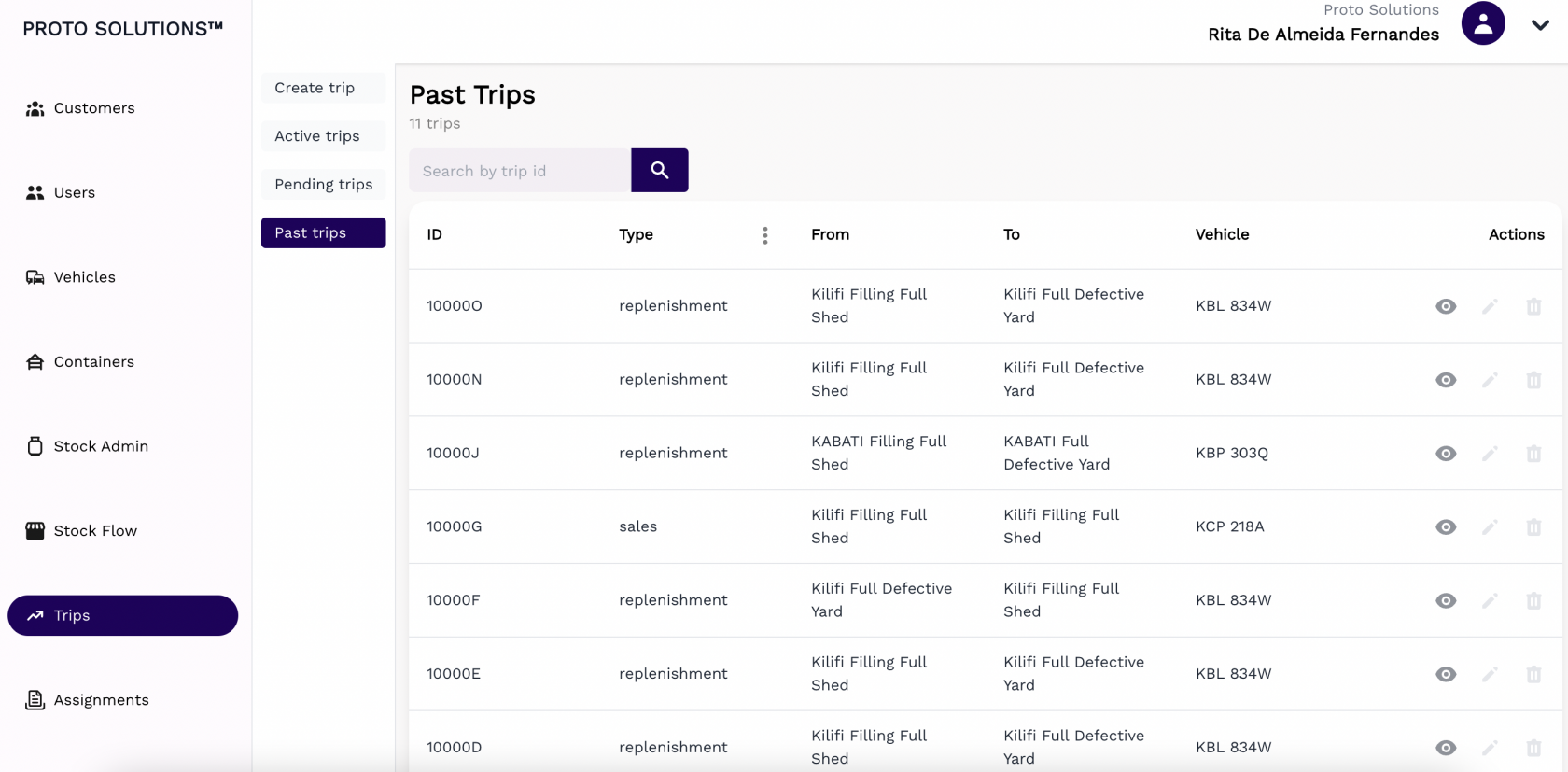Click user name Rita De Almeida Fernandes
The image size is (1568, 772).
click(1323, 35)
